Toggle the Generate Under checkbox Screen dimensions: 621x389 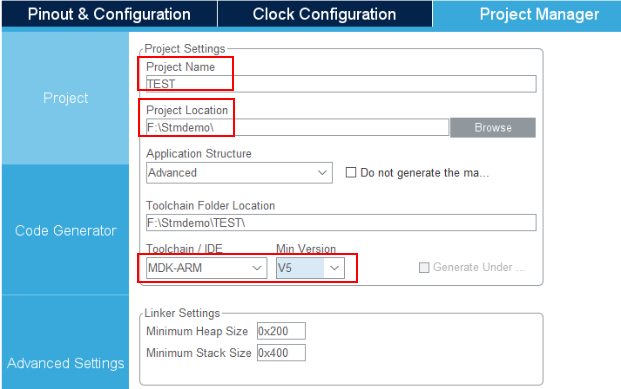click(x=424, y=267)
